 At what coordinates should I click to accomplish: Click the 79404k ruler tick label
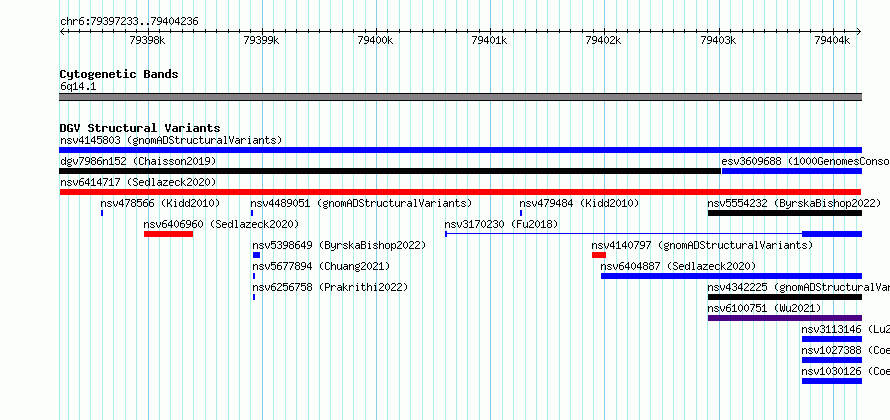point(833,40)
